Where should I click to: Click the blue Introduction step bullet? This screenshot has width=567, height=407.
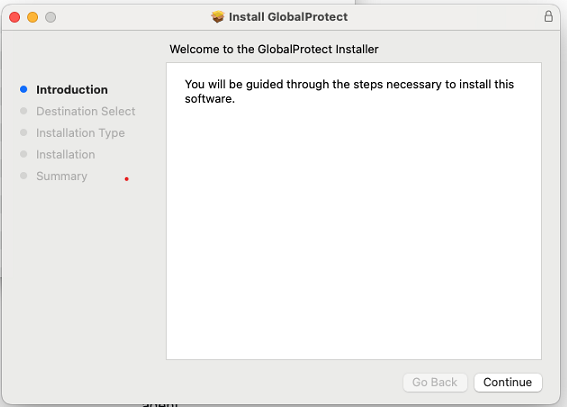pos(24,89)
